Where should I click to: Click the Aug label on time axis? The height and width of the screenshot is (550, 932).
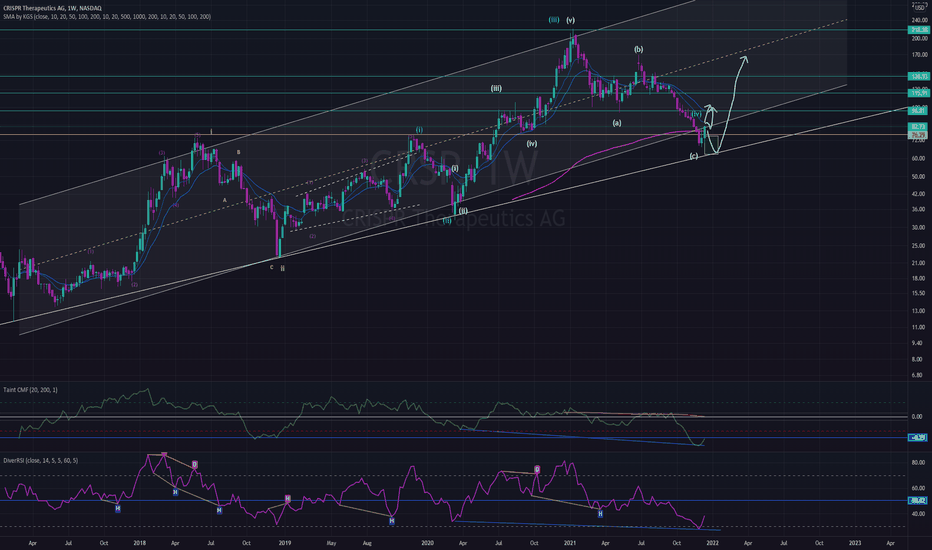tap(367, 543)
